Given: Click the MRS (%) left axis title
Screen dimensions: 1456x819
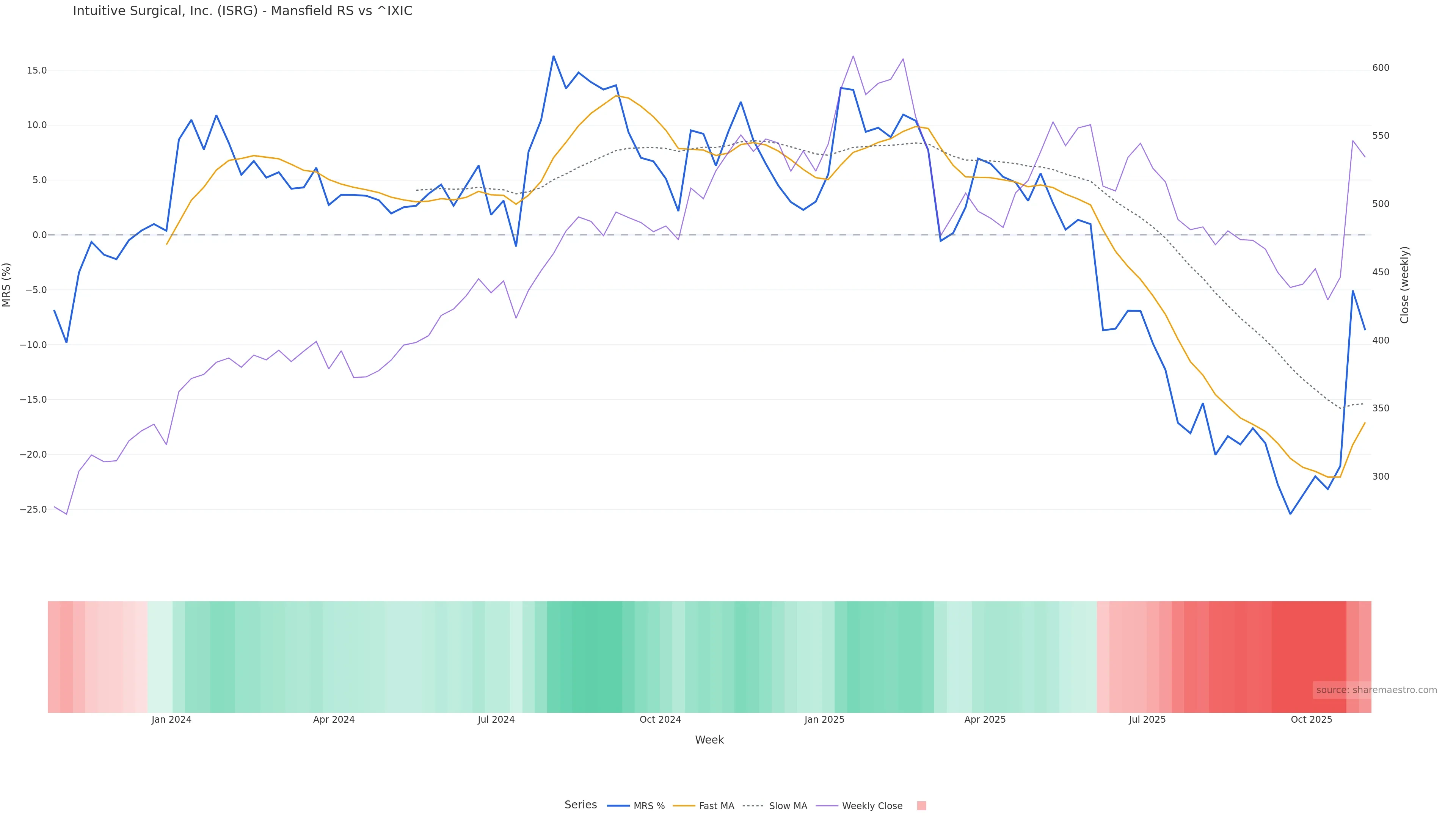Looking at the screenshot, I should point(7,285).
